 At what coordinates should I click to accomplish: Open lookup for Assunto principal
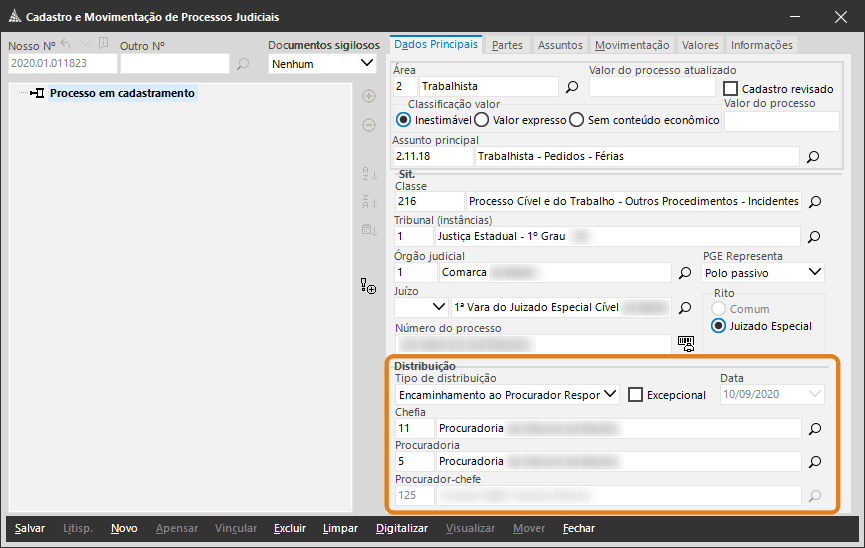813,157
